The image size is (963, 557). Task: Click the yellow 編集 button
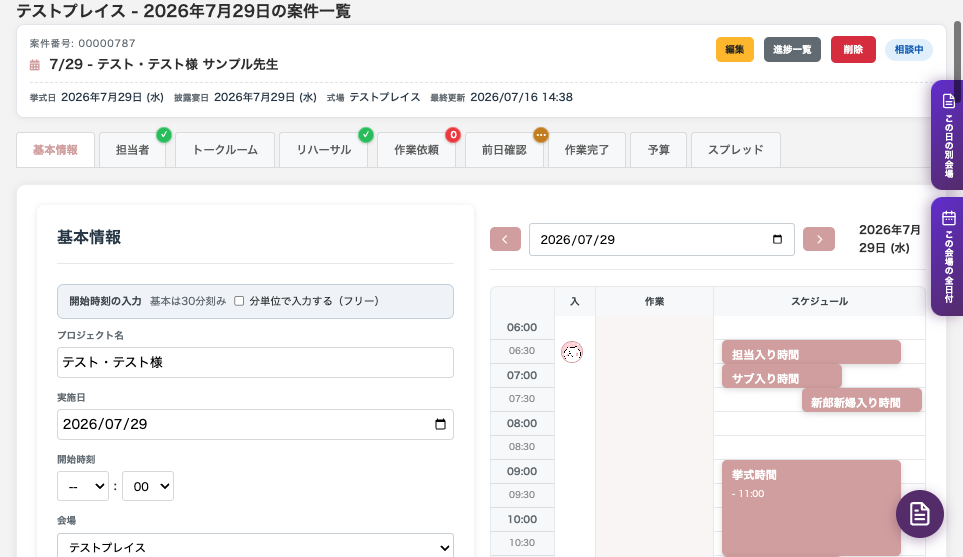735,50
